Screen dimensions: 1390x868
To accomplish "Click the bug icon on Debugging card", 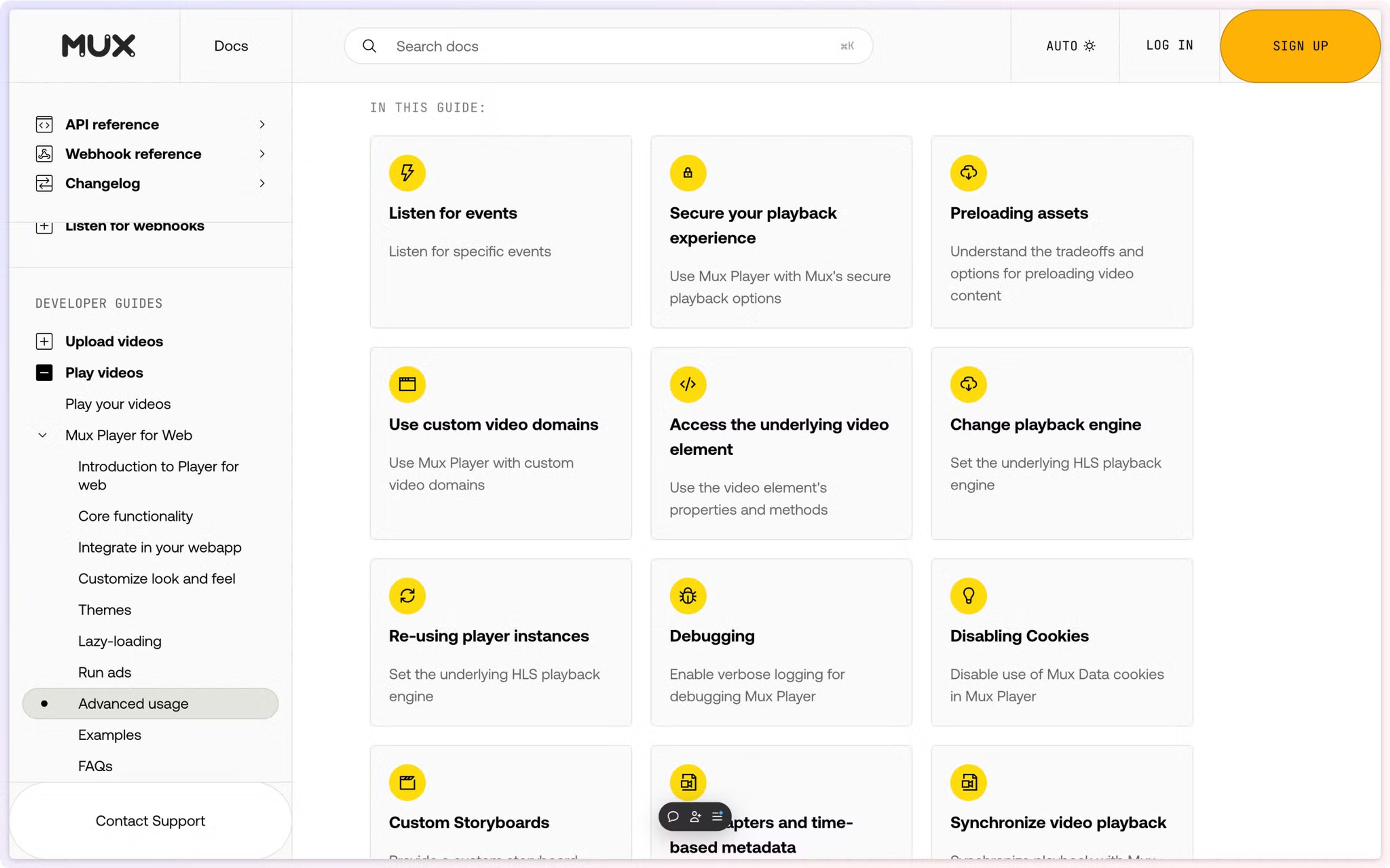I will [x=687, y=595].
